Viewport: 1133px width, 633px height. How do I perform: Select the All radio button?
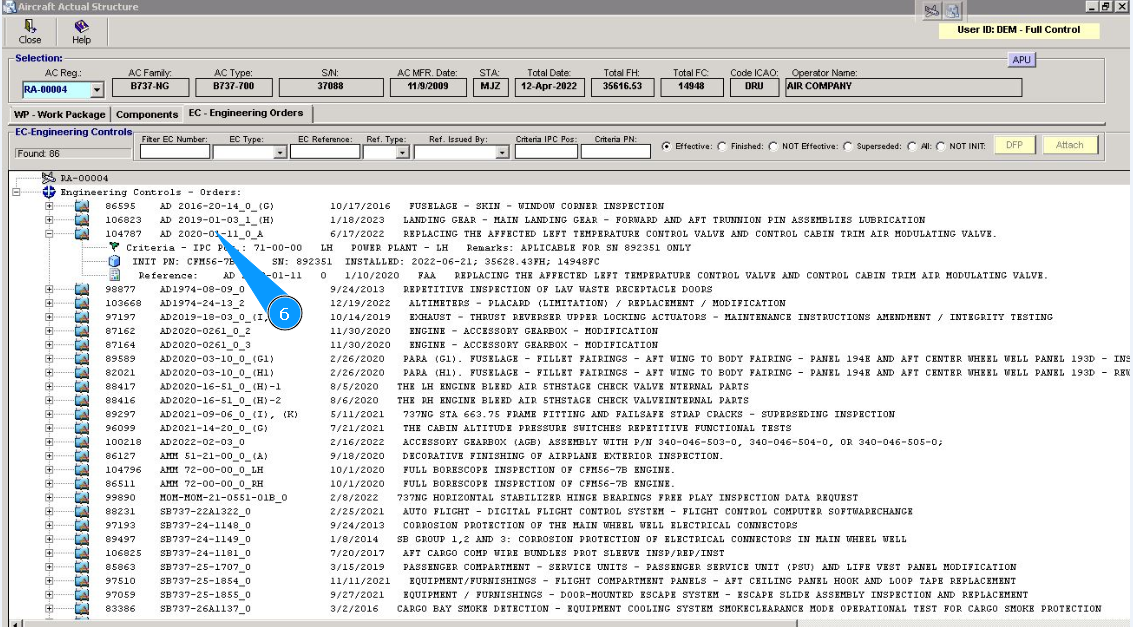912,146
